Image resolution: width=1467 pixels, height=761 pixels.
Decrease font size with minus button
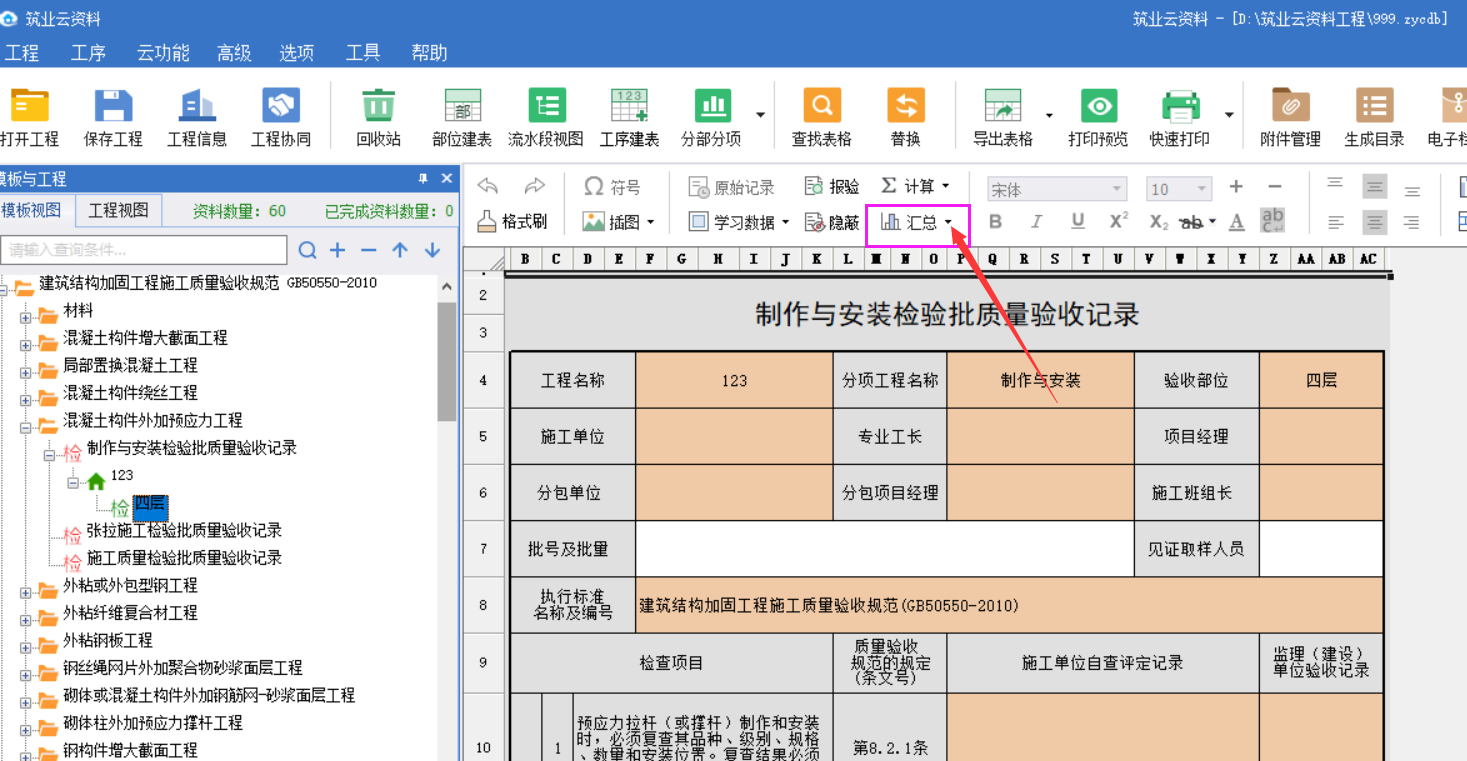[1275, 187]
